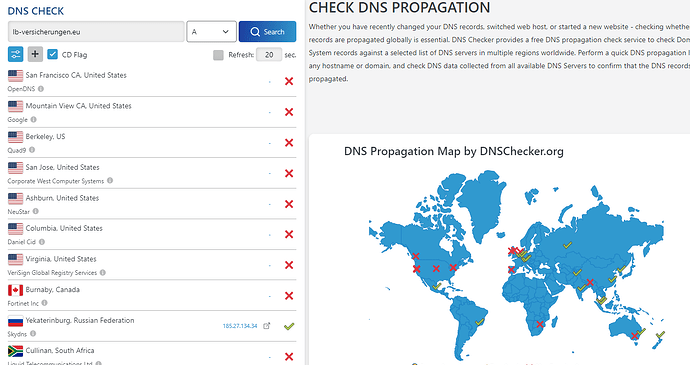Click red X status for Burnaby, Canada
The width and height of the screenshot is (690, 365).
(x=289, y=296)
